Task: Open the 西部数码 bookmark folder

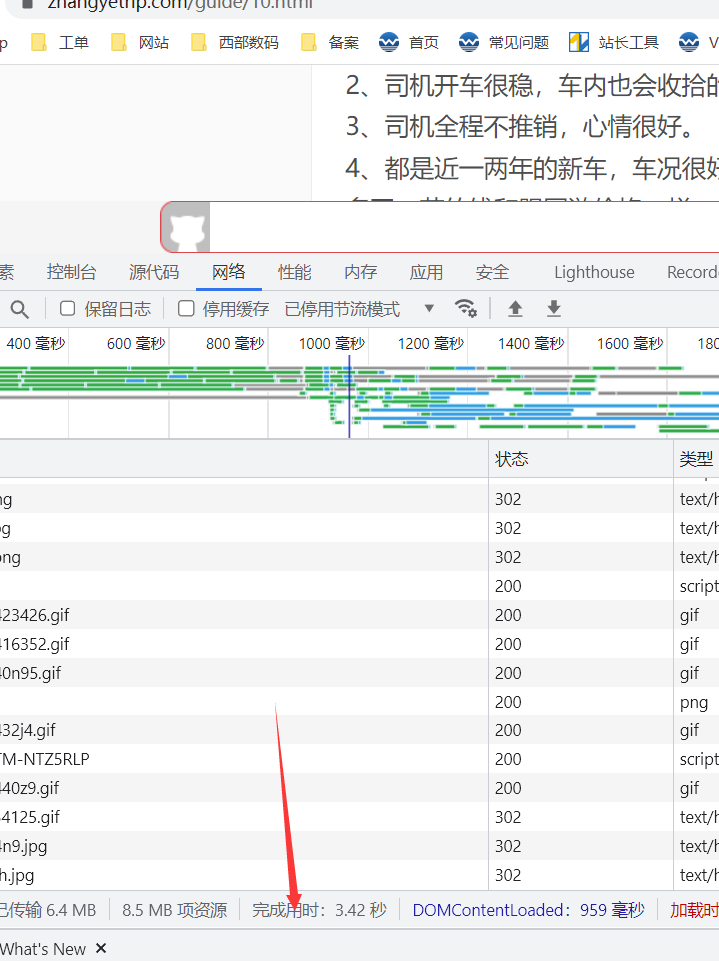Action: (x=235, y=42)
